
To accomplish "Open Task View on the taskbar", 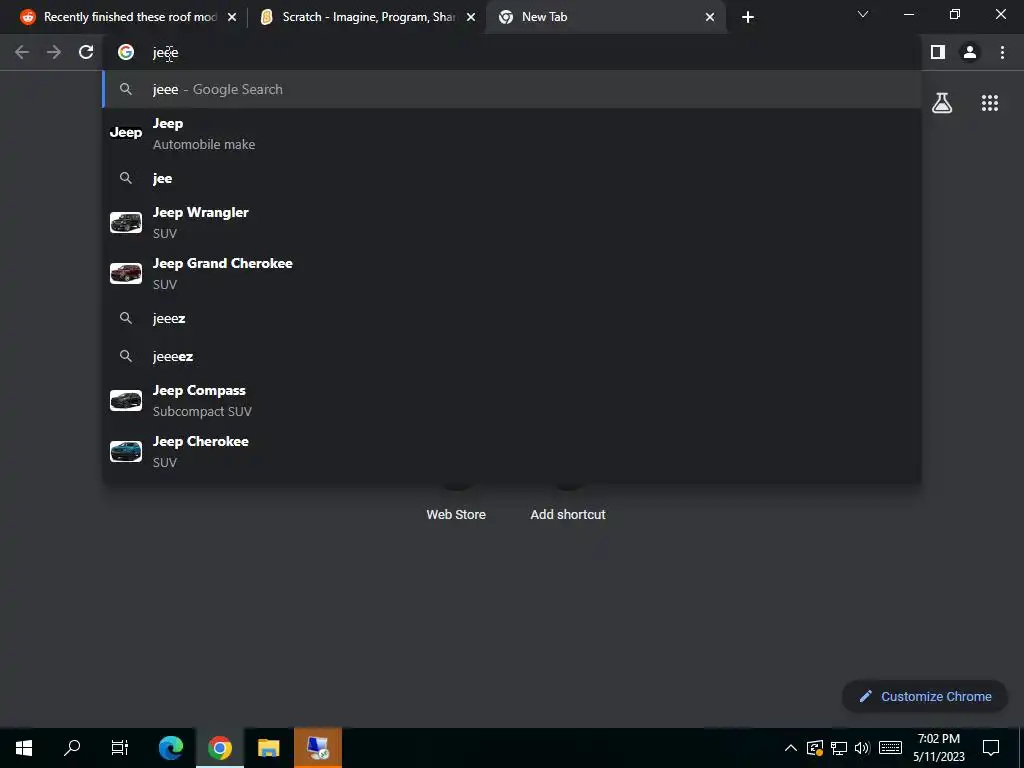I will 120,748.
